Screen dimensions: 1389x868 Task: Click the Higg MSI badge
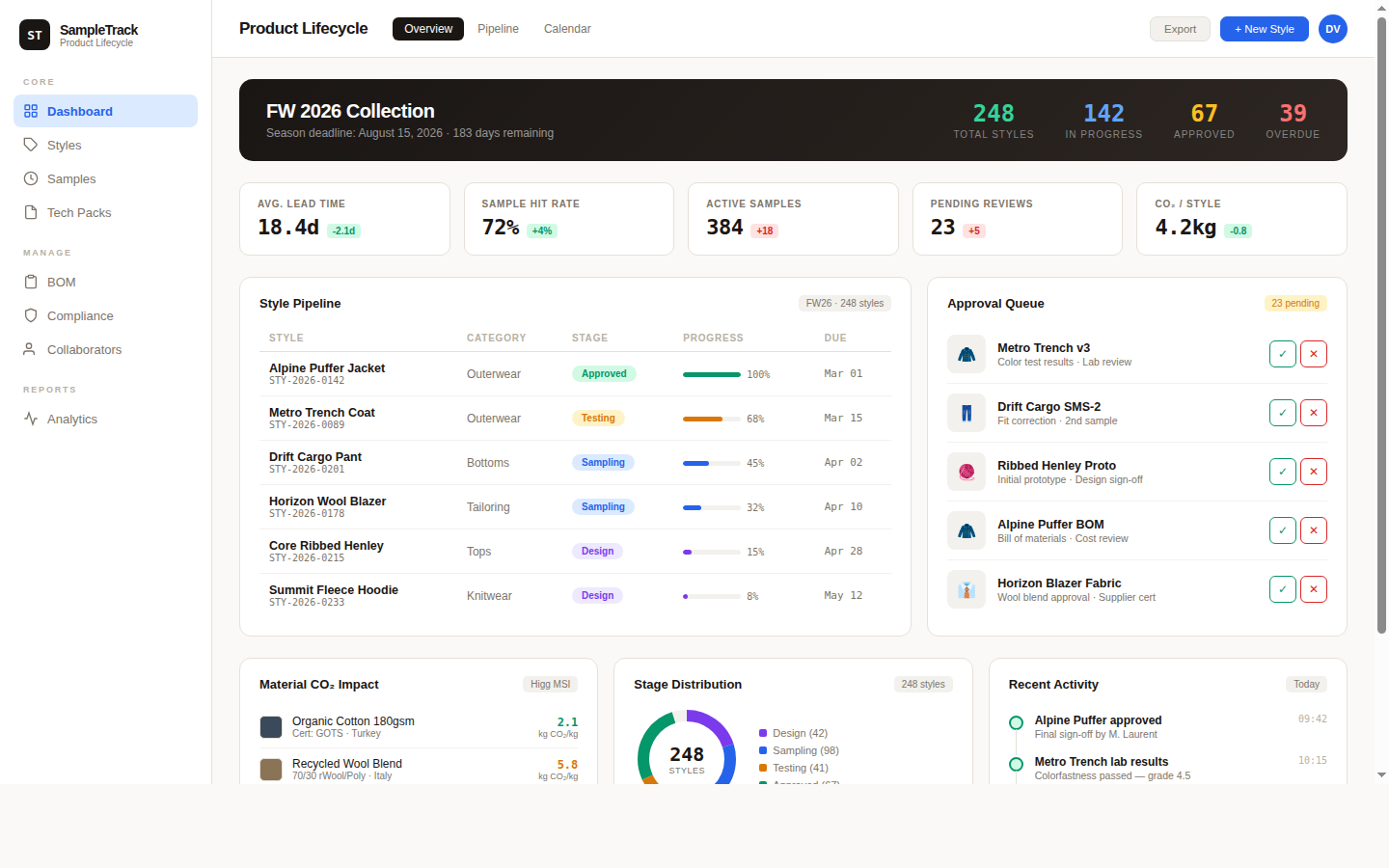point(551,684)
